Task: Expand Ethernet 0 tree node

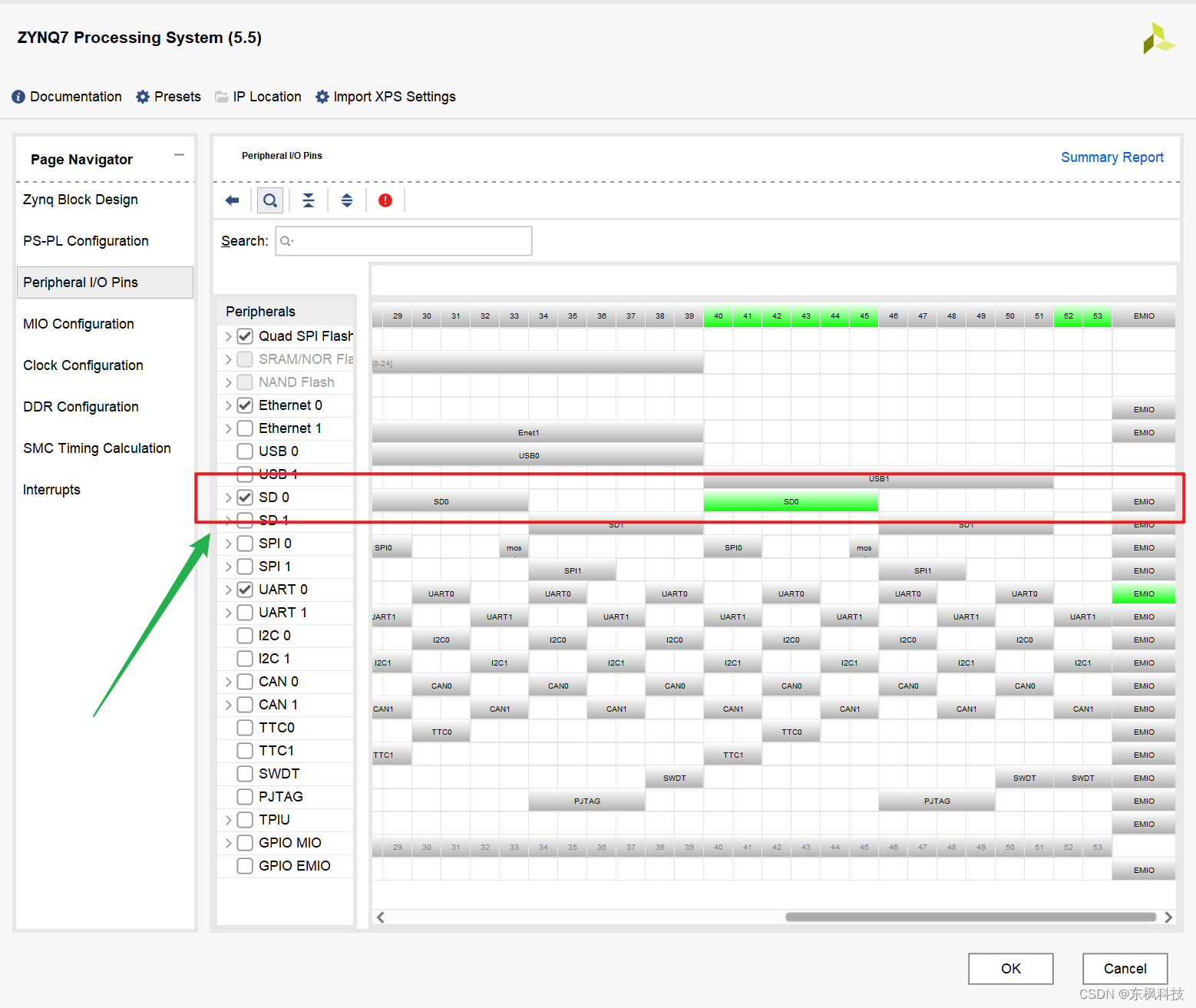Action: (228, 405)
